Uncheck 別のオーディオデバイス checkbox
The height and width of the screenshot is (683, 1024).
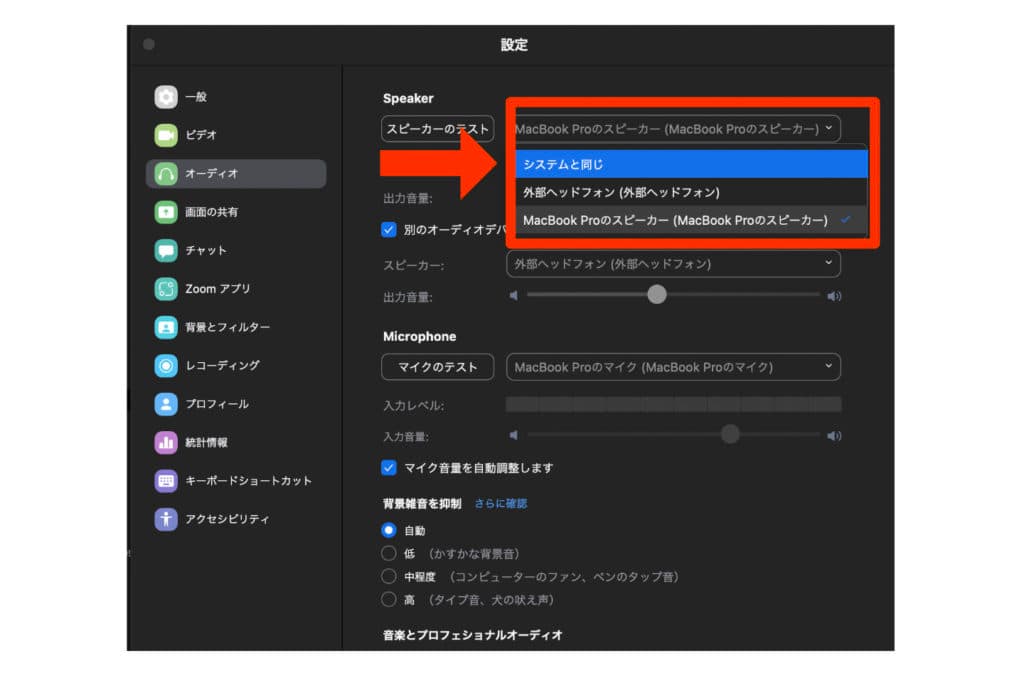389,230
